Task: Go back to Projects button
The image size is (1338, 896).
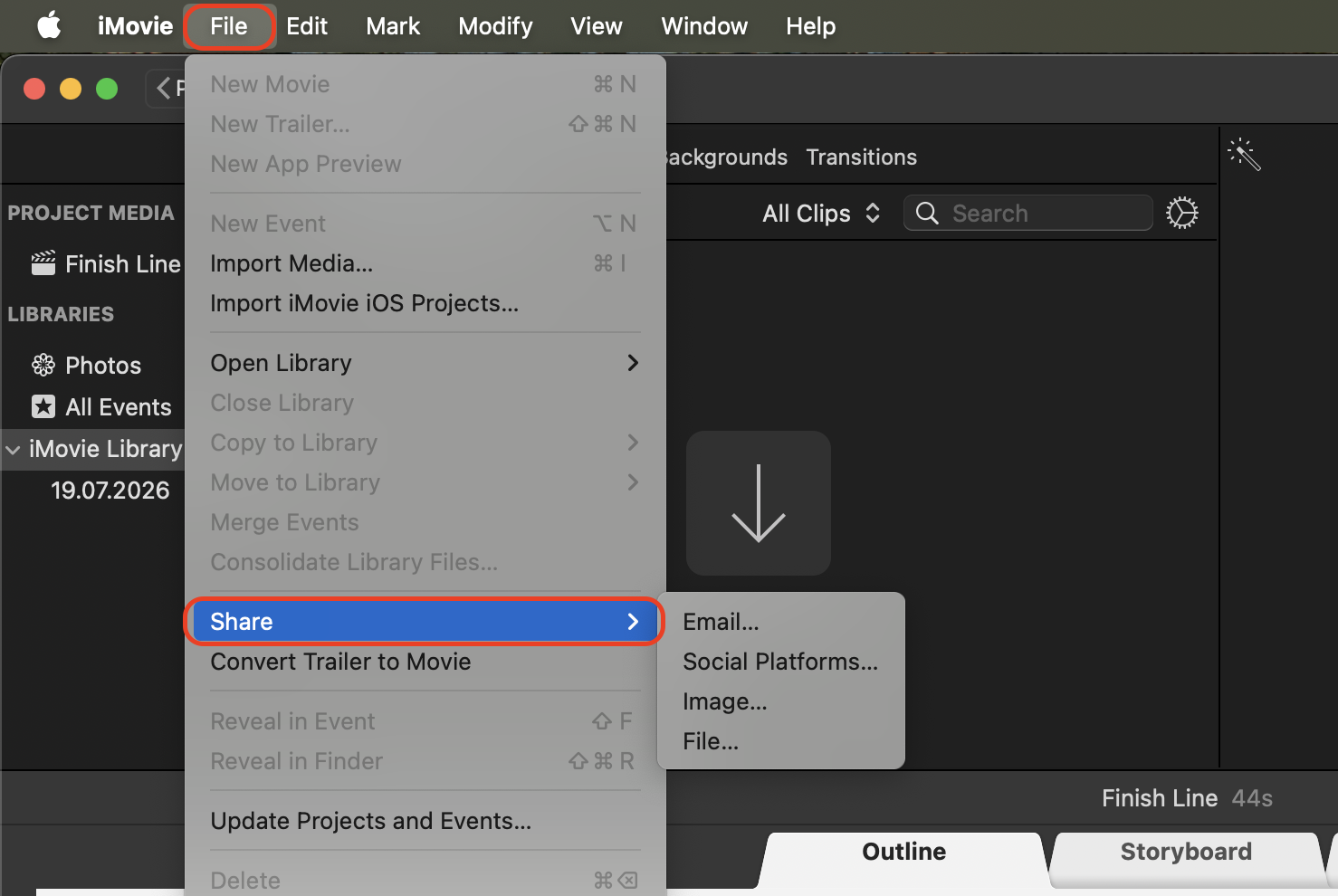Action: 166,88
